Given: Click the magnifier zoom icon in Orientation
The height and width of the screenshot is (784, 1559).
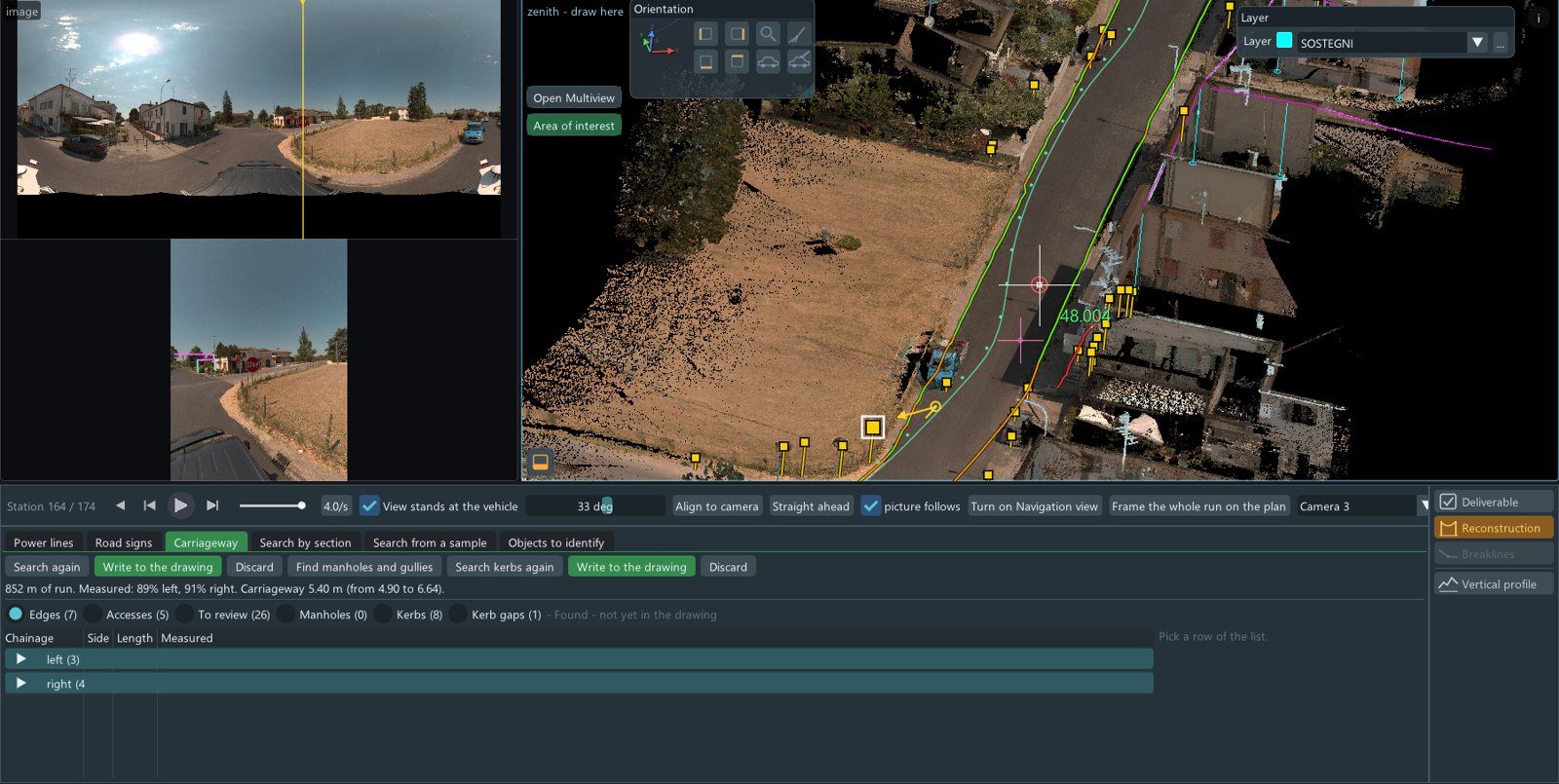Looking at the screenshot, I should (769, 34).
